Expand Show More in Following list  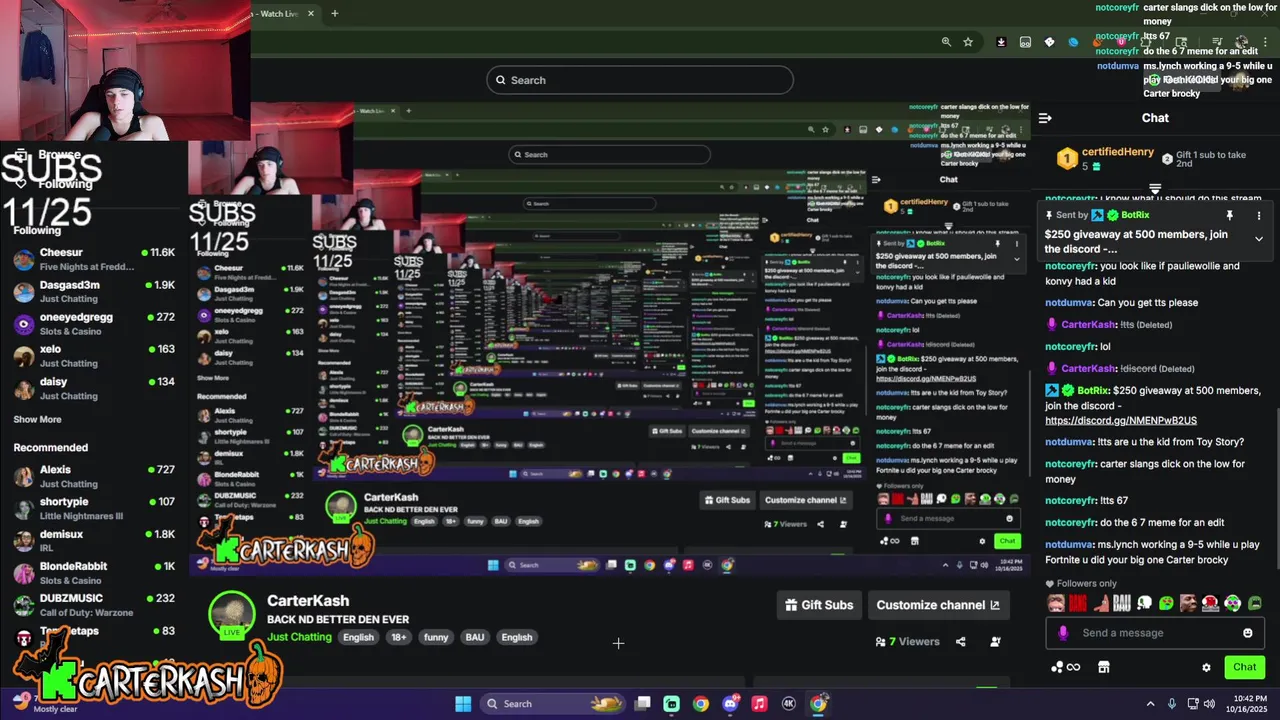coord(37,420)
